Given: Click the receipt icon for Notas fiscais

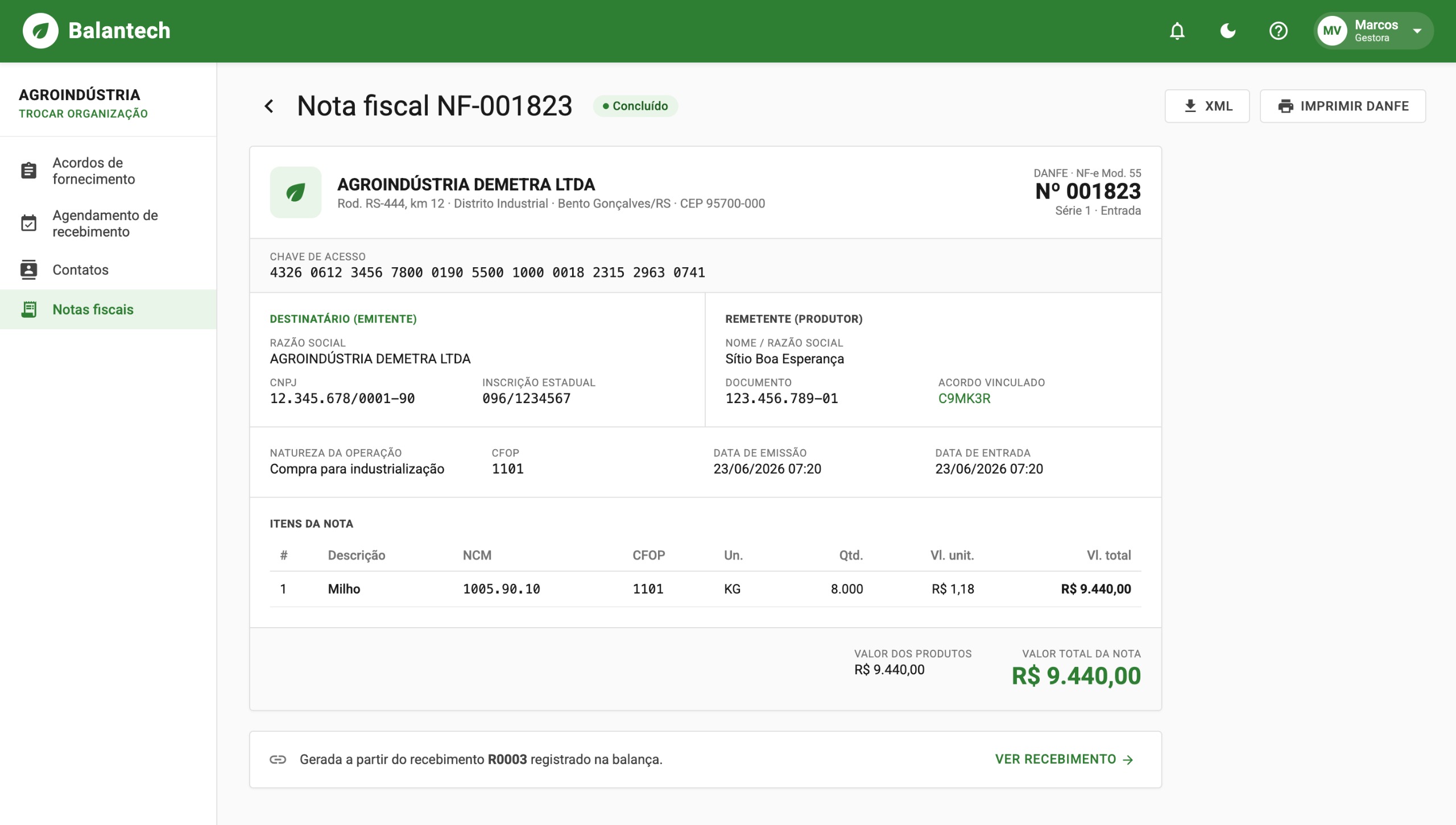Looking at the screenshot, I should point(28,309).
